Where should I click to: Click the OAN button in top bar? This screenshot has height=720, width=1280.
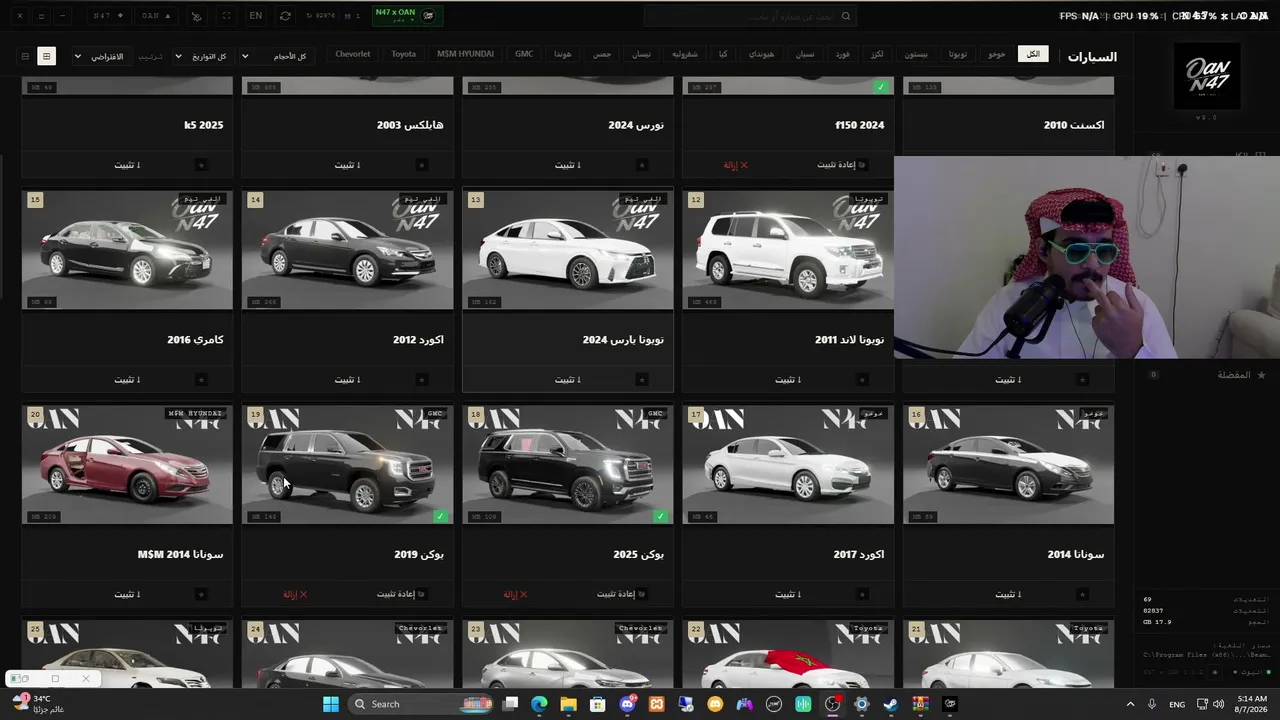(x=156, y=16)
